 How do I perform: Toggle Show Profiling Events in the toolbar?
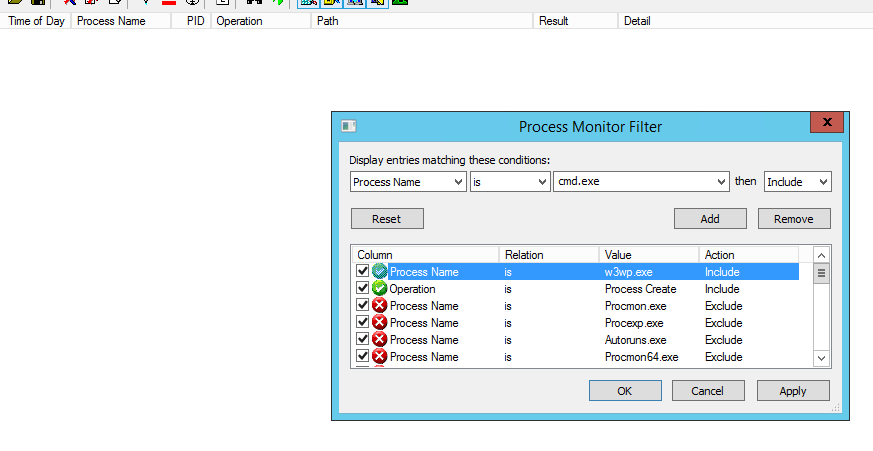(399, 3)
